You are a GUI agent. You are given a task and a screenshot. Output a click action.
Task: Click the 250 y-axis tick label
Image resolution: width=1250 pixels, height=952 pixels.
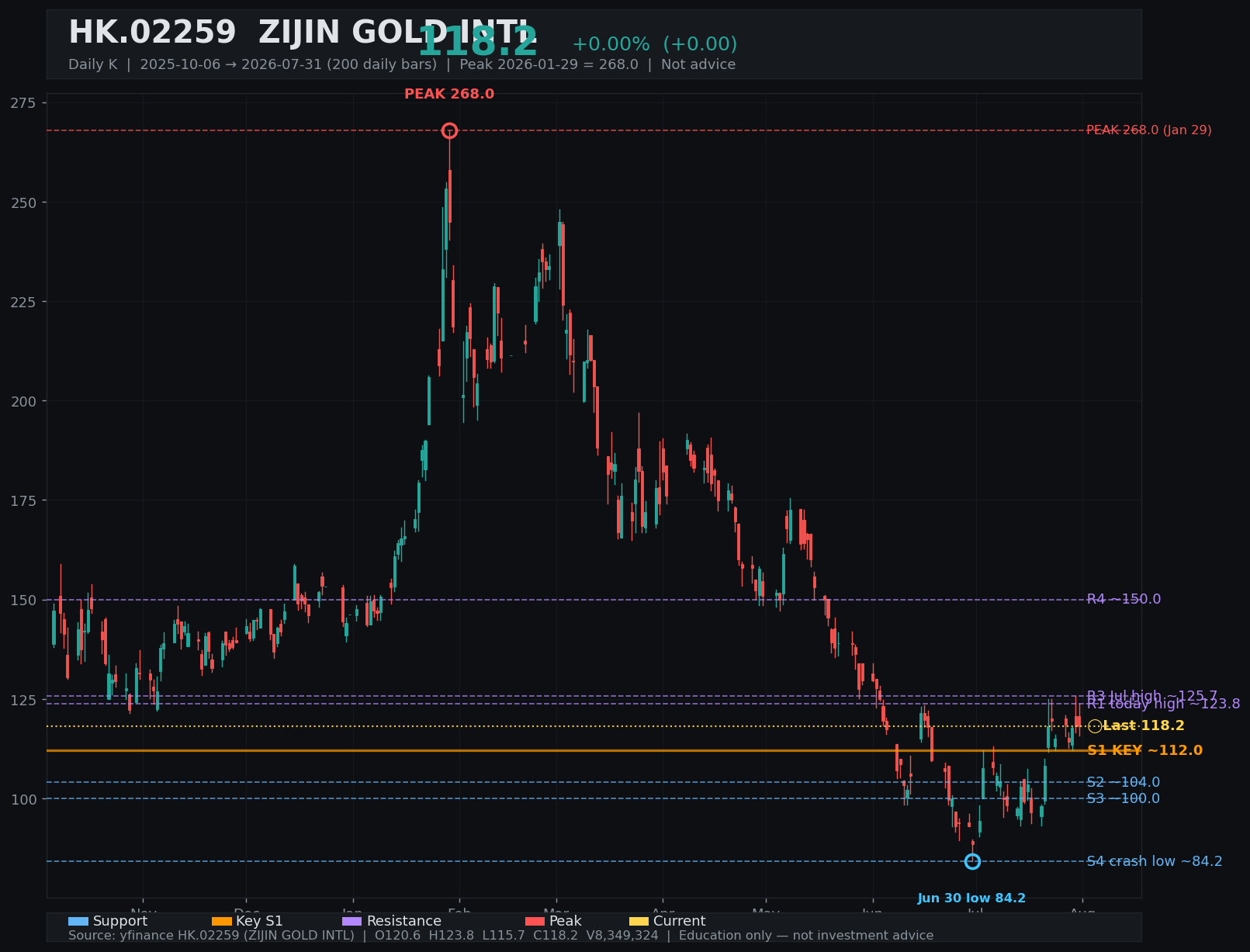click(25, 203)
